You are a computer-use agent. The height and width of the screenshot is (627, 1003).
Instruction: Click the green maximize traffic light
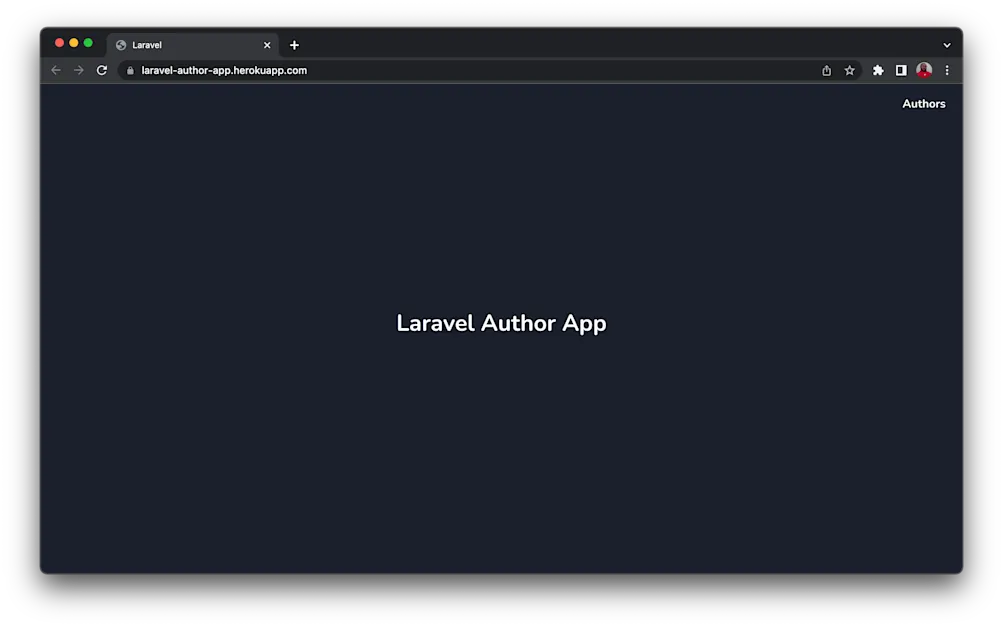88,43
